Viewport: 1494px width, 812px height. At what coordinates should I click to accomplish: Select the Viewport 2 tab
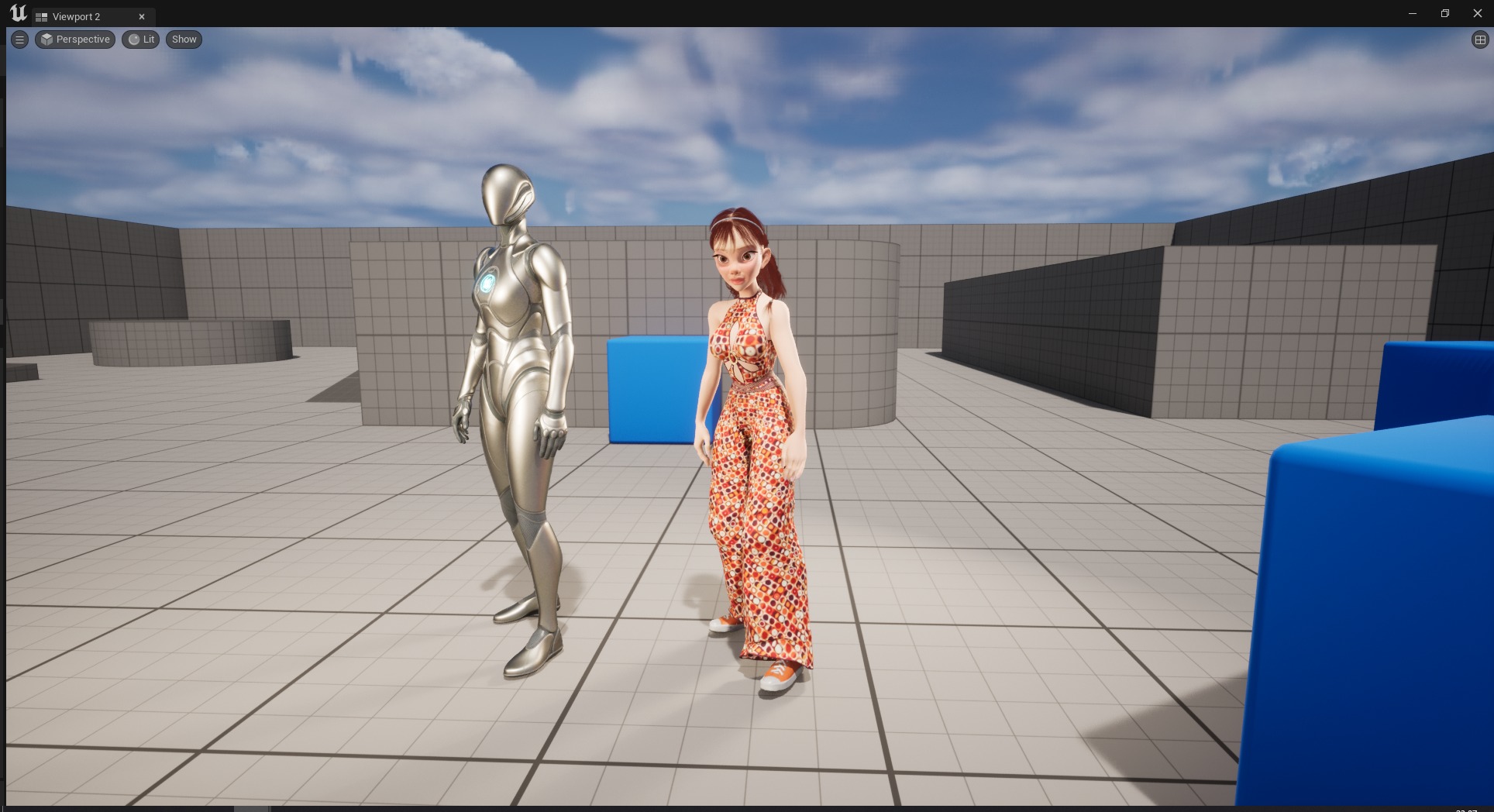click(x=93, y=16)
